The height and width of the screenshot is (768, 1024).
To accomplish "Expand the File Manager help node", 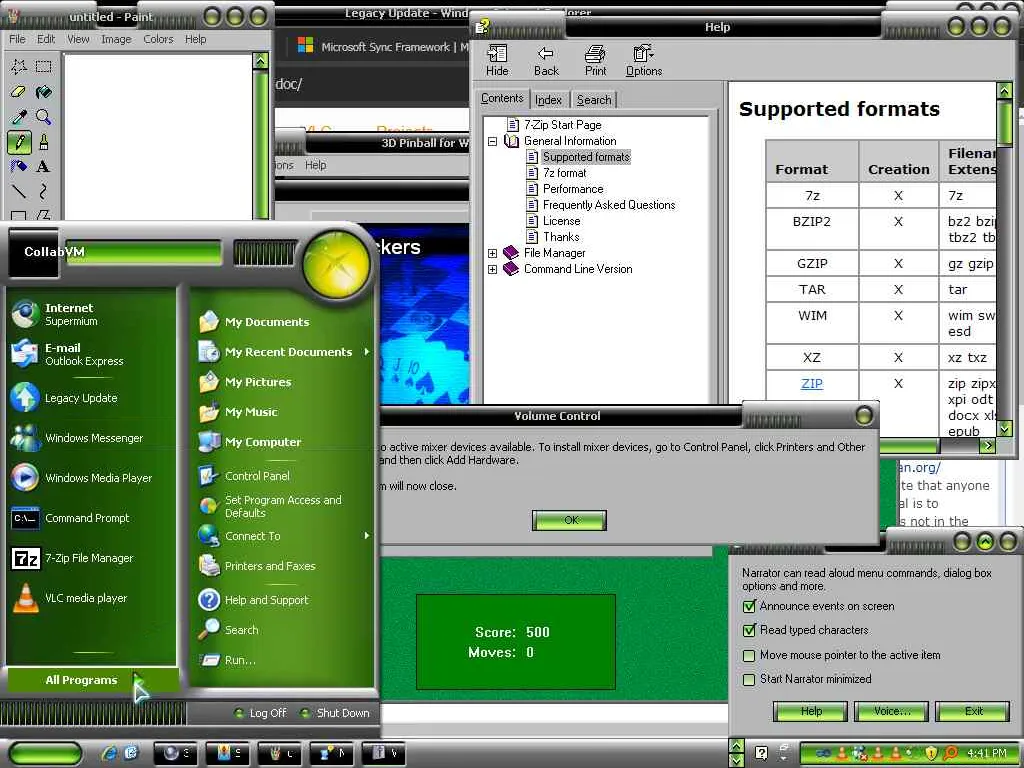I will [492, 253].
